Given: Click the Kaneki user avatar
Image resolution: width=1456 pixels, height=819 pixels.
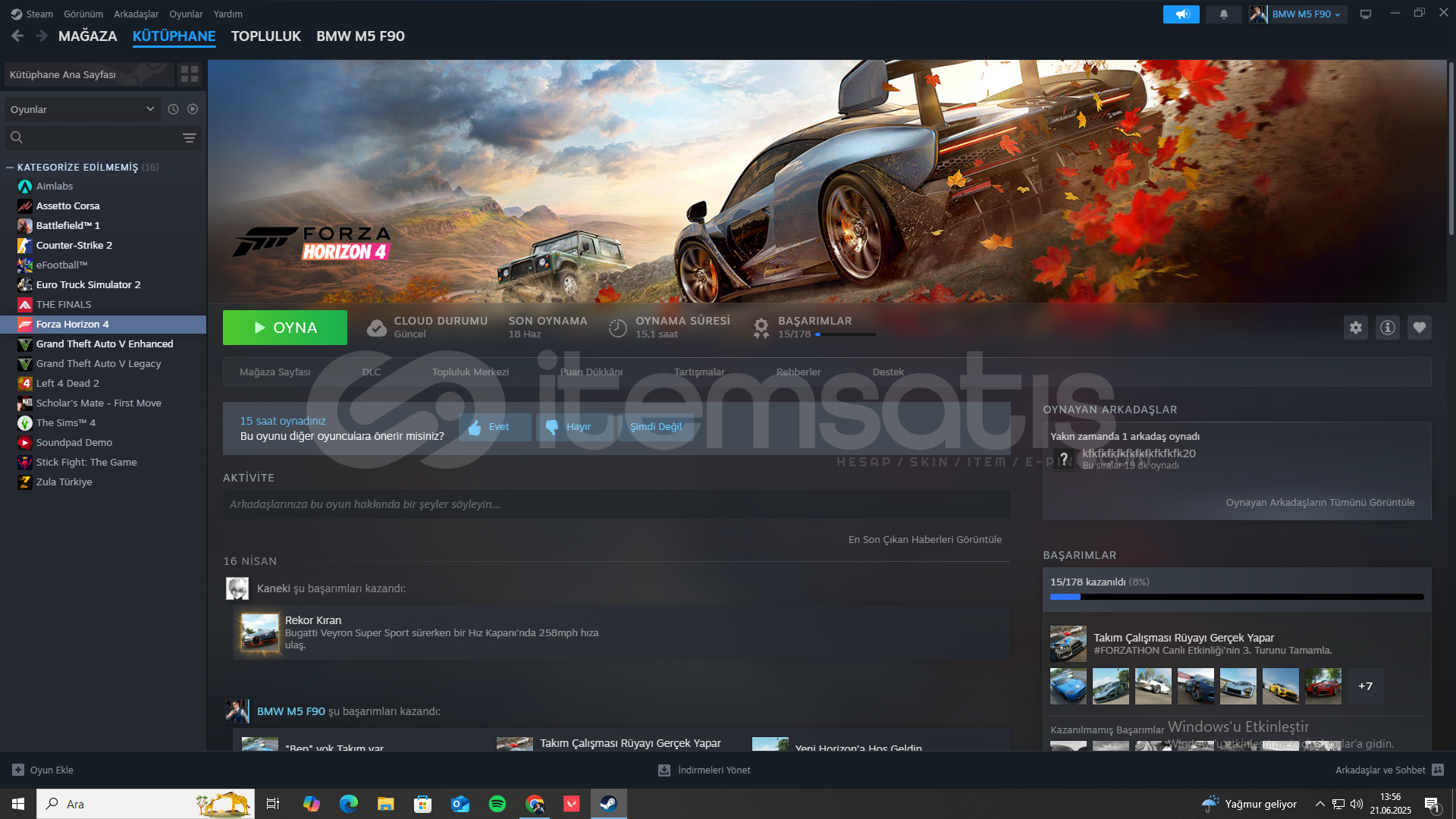Looking at the screenshot, I should 237,588.
